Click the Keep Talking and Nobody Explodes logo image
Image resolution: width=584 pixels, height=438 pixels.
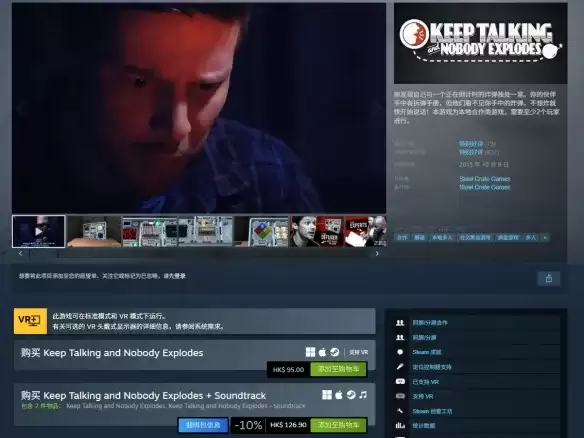[480, 43]
